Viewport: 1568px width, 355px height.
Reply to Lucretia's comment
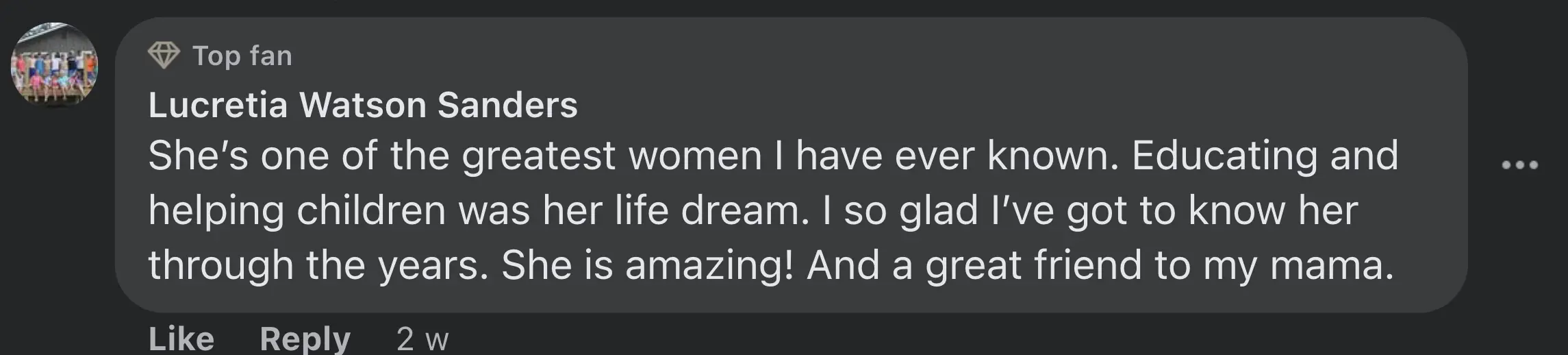305,339
